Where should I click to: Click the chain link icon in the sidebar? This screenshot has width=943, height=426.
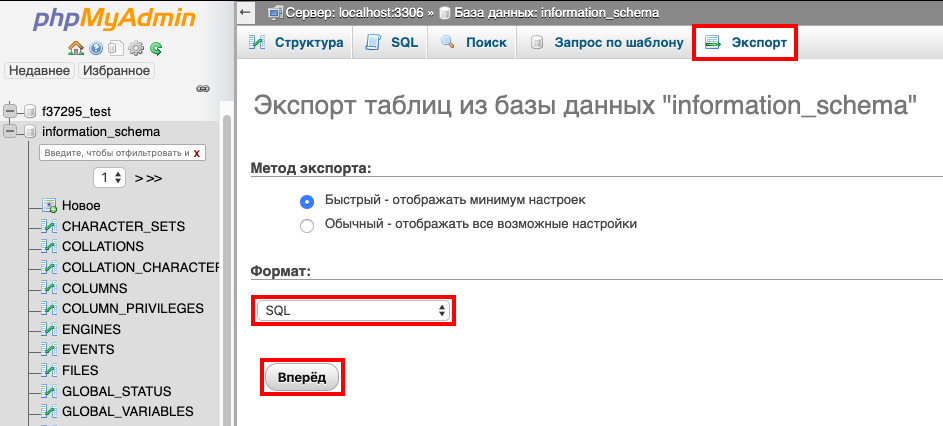click(203, 88)
